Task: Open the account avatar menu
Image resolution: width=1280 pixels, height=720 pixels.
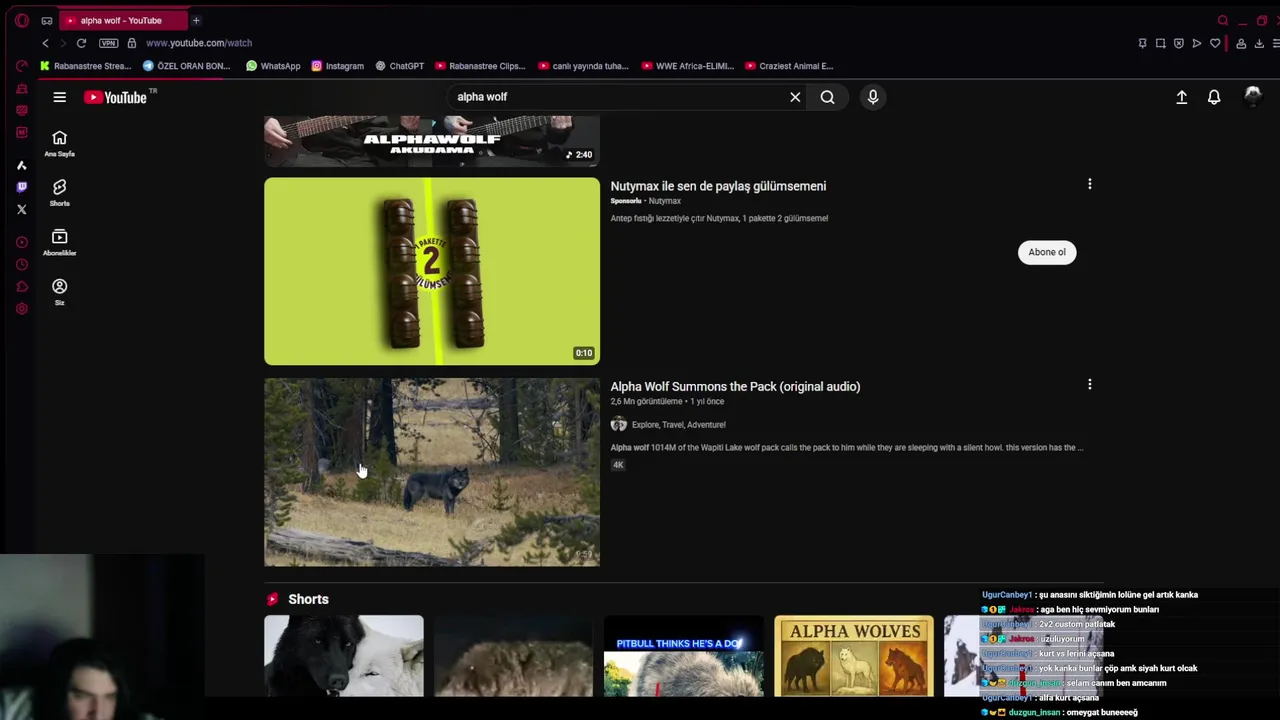Action: (1252, 96)
